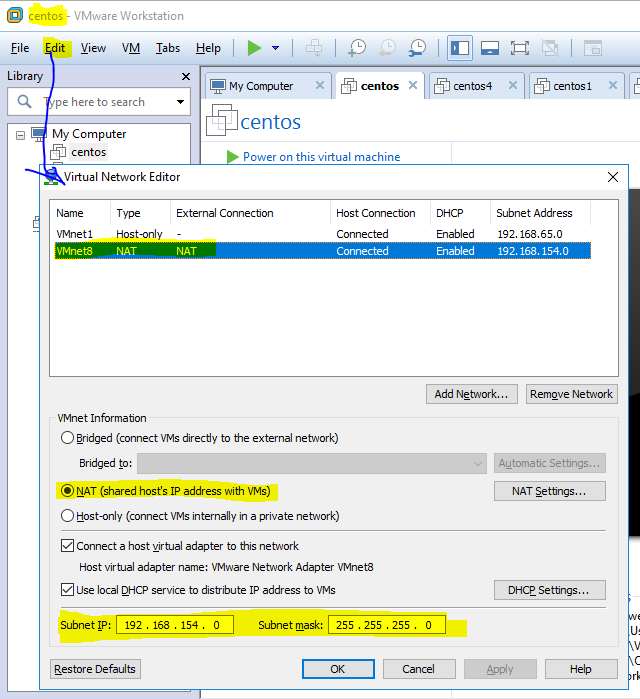Open the power options dropdown arrow
The width and height of the screenshot is (640, 699).
coord(275,48)
